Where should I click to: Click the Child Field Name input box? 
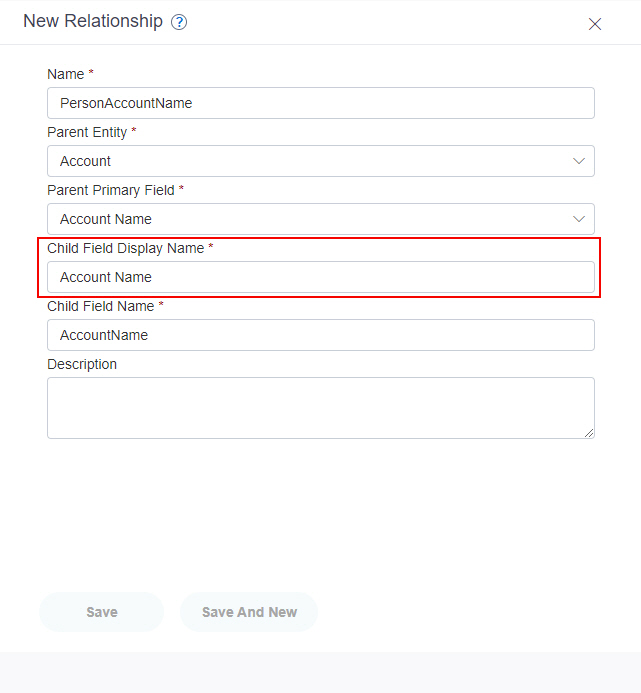coord(321,335)
